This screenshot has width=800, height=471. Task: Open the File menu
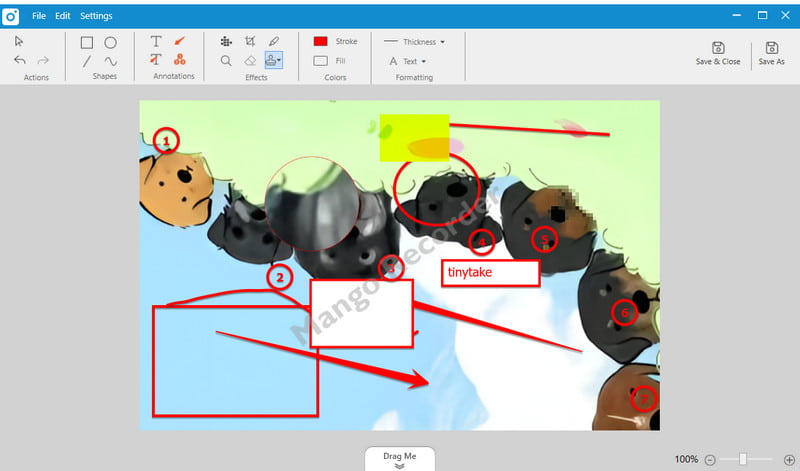click(39, 16)
